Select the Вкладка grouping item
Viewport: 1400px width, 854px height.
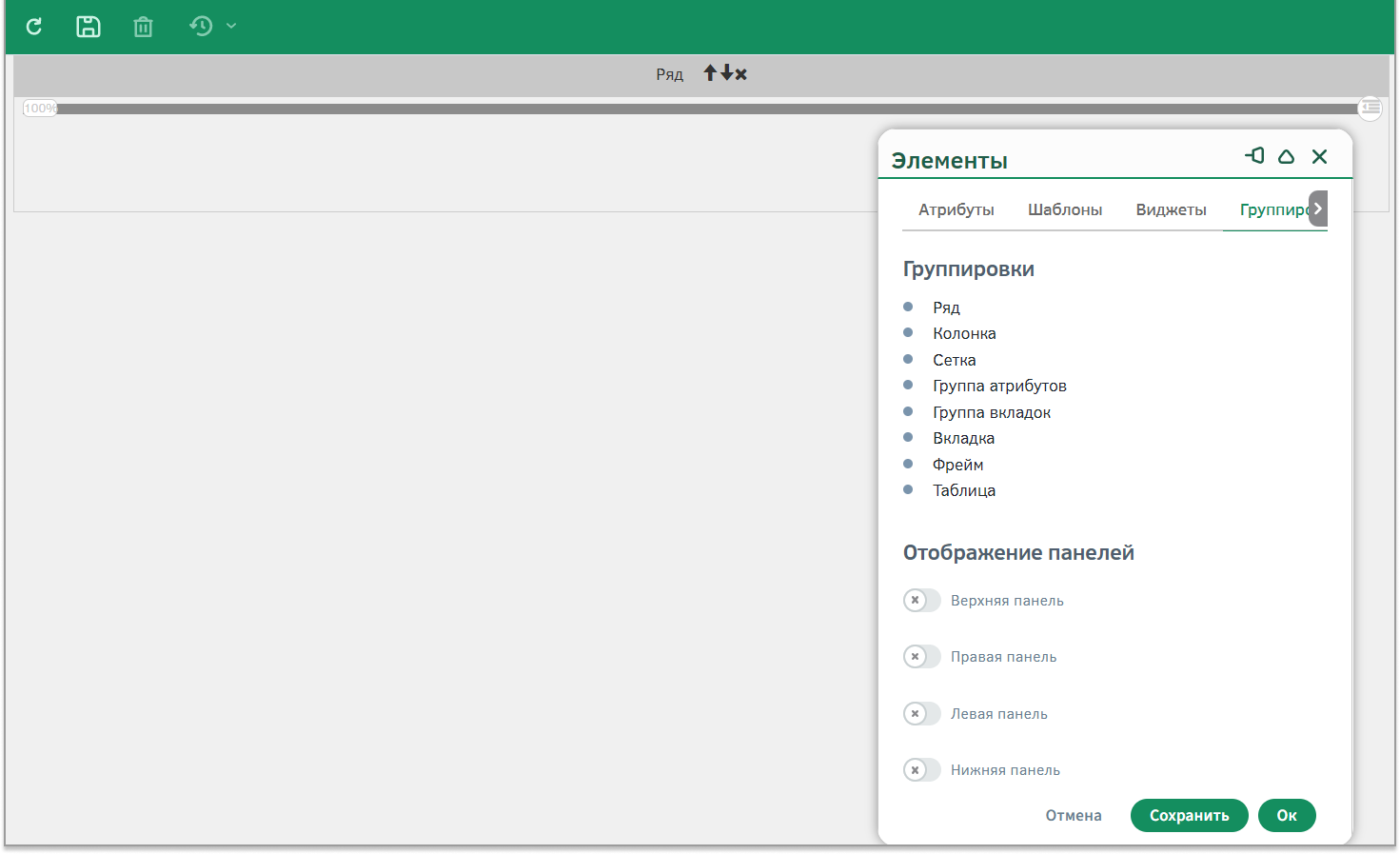coord(963,438)
